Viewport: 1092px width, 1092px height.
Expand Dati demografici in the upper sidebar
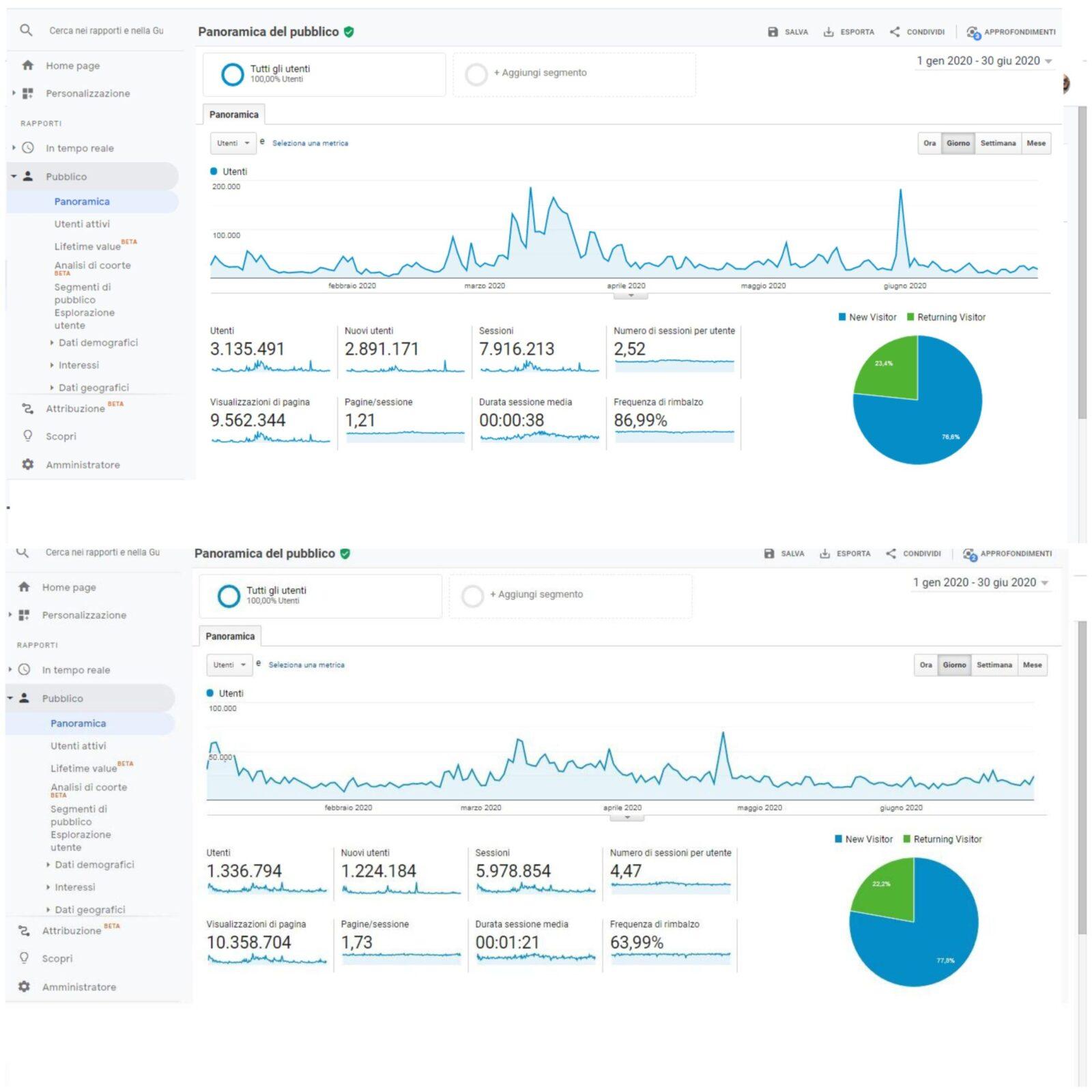click(98, 343)
